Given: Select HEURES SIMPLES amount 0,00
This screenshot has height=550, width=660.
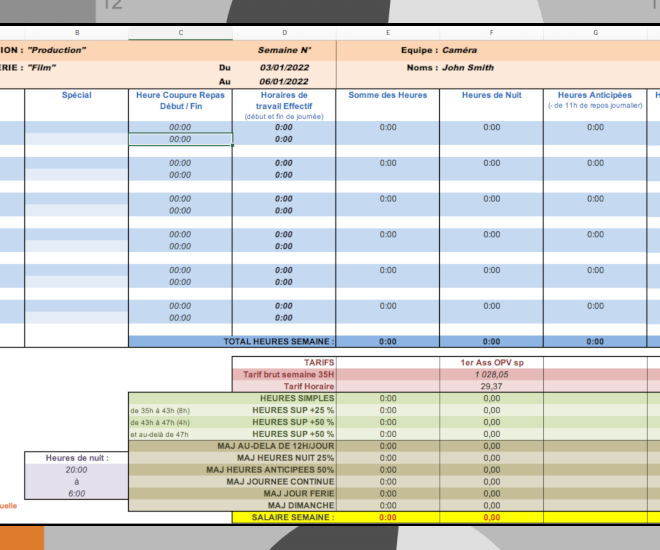Looking at the screenshot, I should coord(492,399).
